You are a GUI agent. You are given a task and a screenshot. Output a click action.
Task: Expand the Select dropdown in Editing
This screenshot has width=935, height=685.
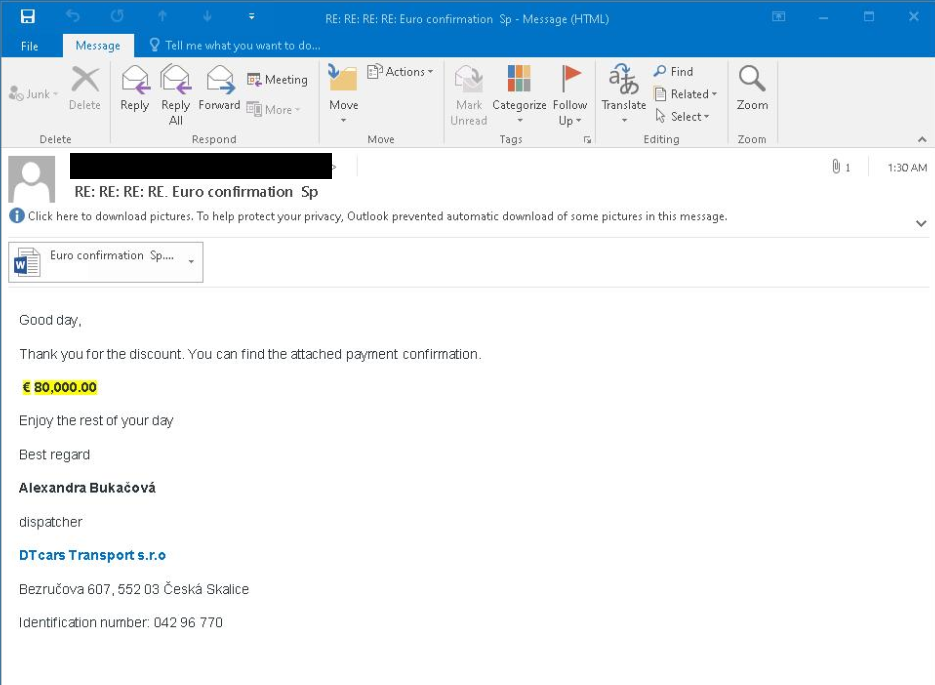point(682,117)
